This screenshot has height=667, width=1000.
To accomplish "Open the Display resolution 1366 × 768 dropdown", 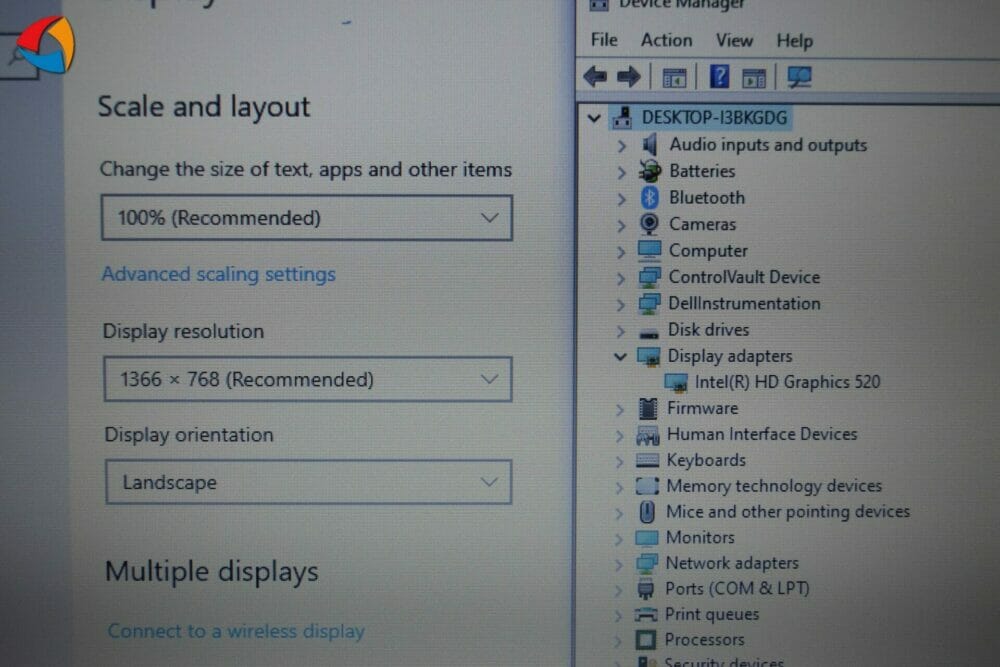I will coord(308,379).
